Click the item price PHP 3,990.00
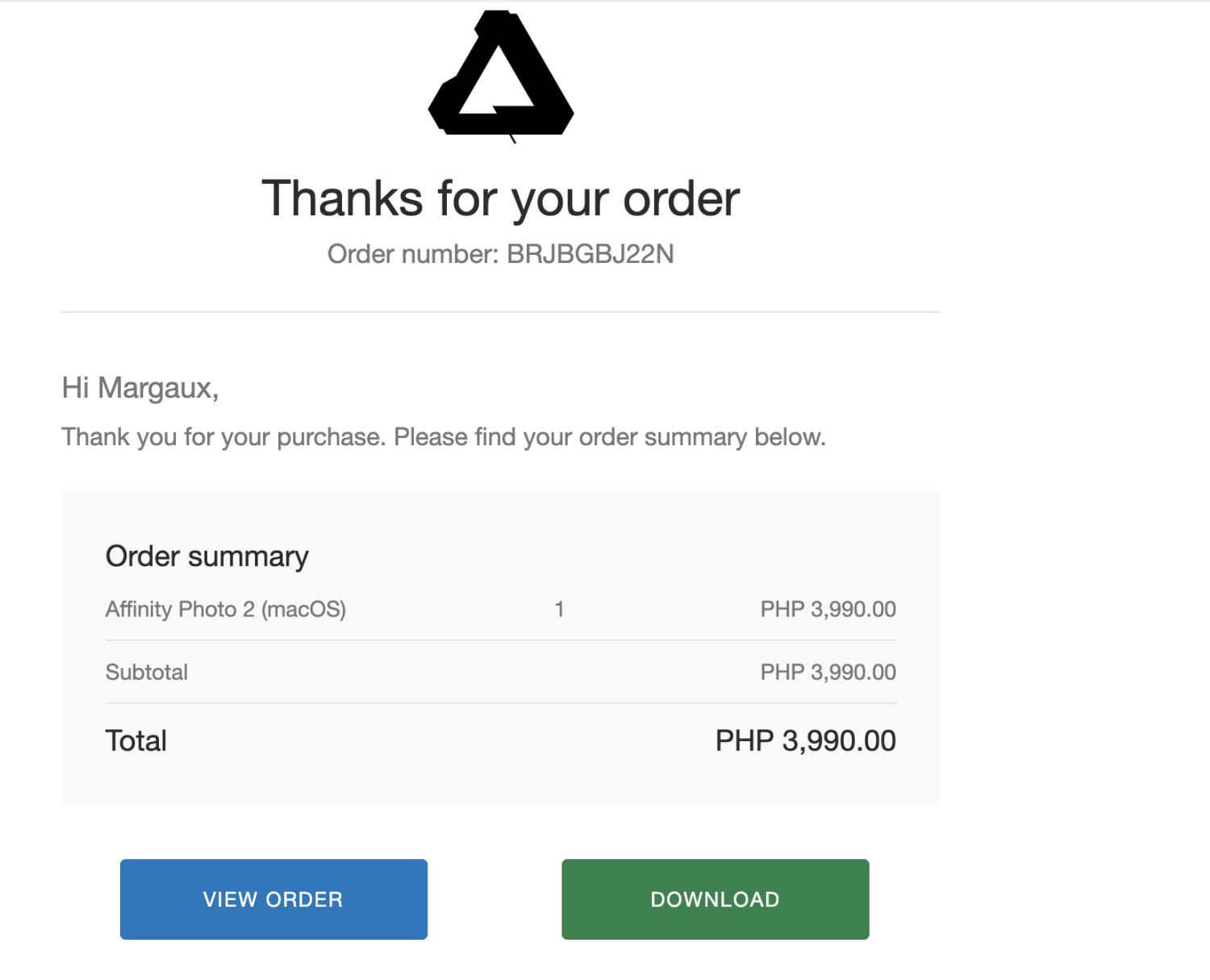1210x980 pixels. coord(828,609)
